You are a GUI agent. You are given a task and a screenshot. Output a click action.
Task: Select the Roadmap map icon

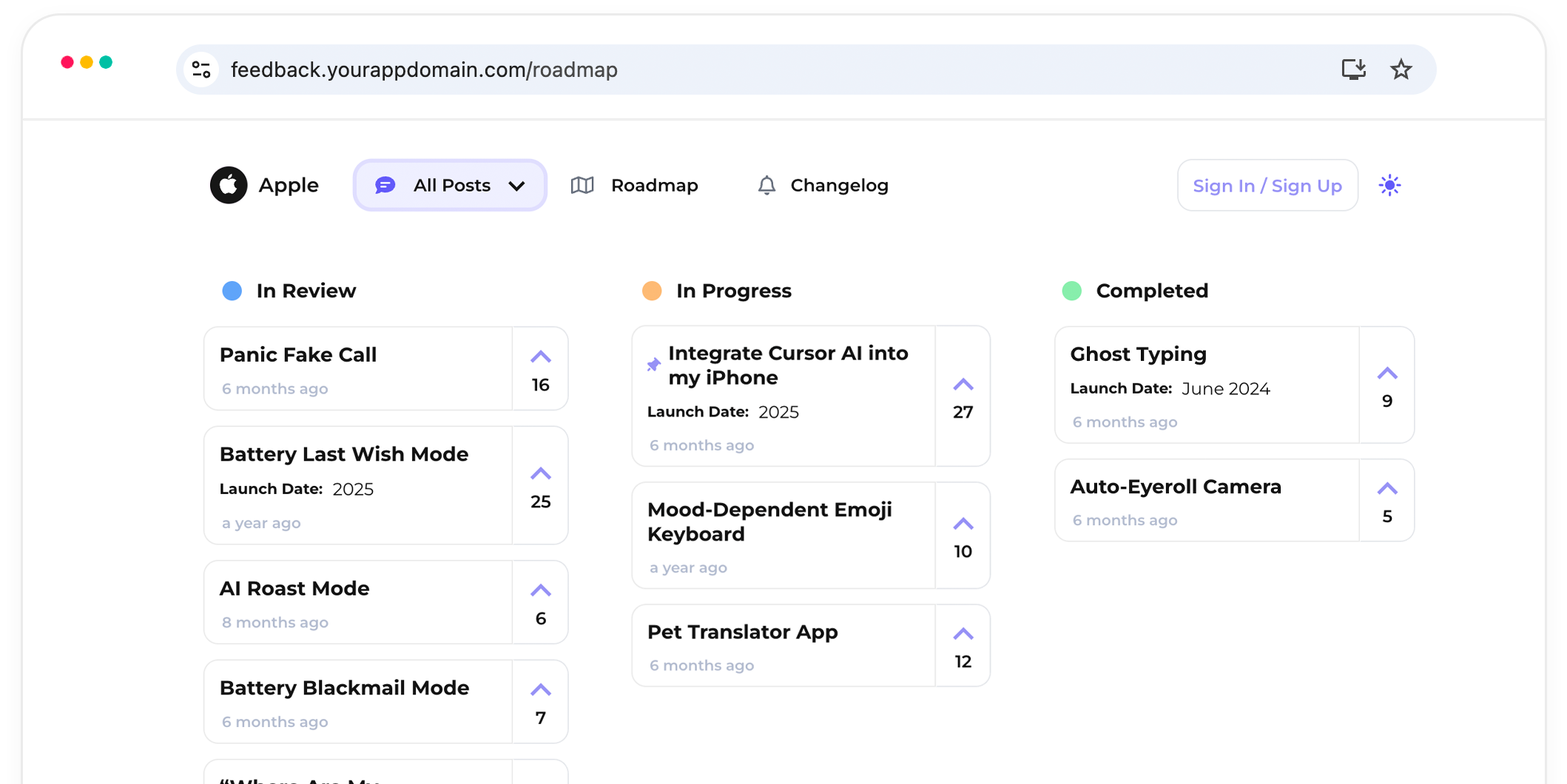tap(583, 185)
